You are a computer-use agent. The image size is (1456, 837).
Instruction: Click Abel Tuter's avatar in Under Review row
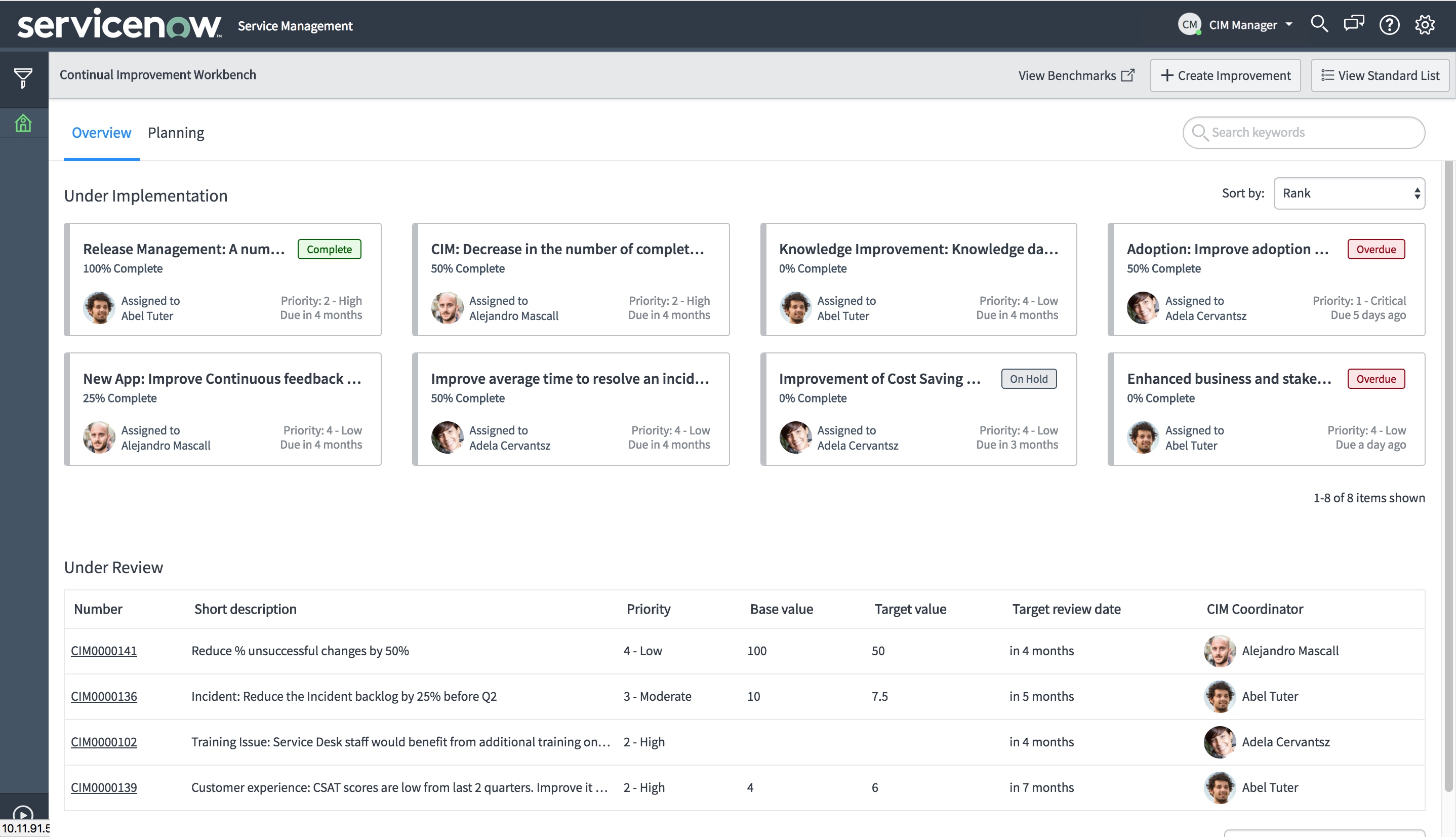click(x=1221, y=696)
